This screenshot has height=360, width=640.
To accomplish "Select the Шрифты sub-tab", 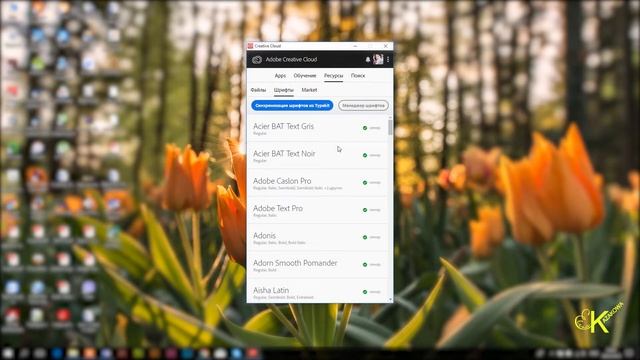I will (x=284, y=90).
